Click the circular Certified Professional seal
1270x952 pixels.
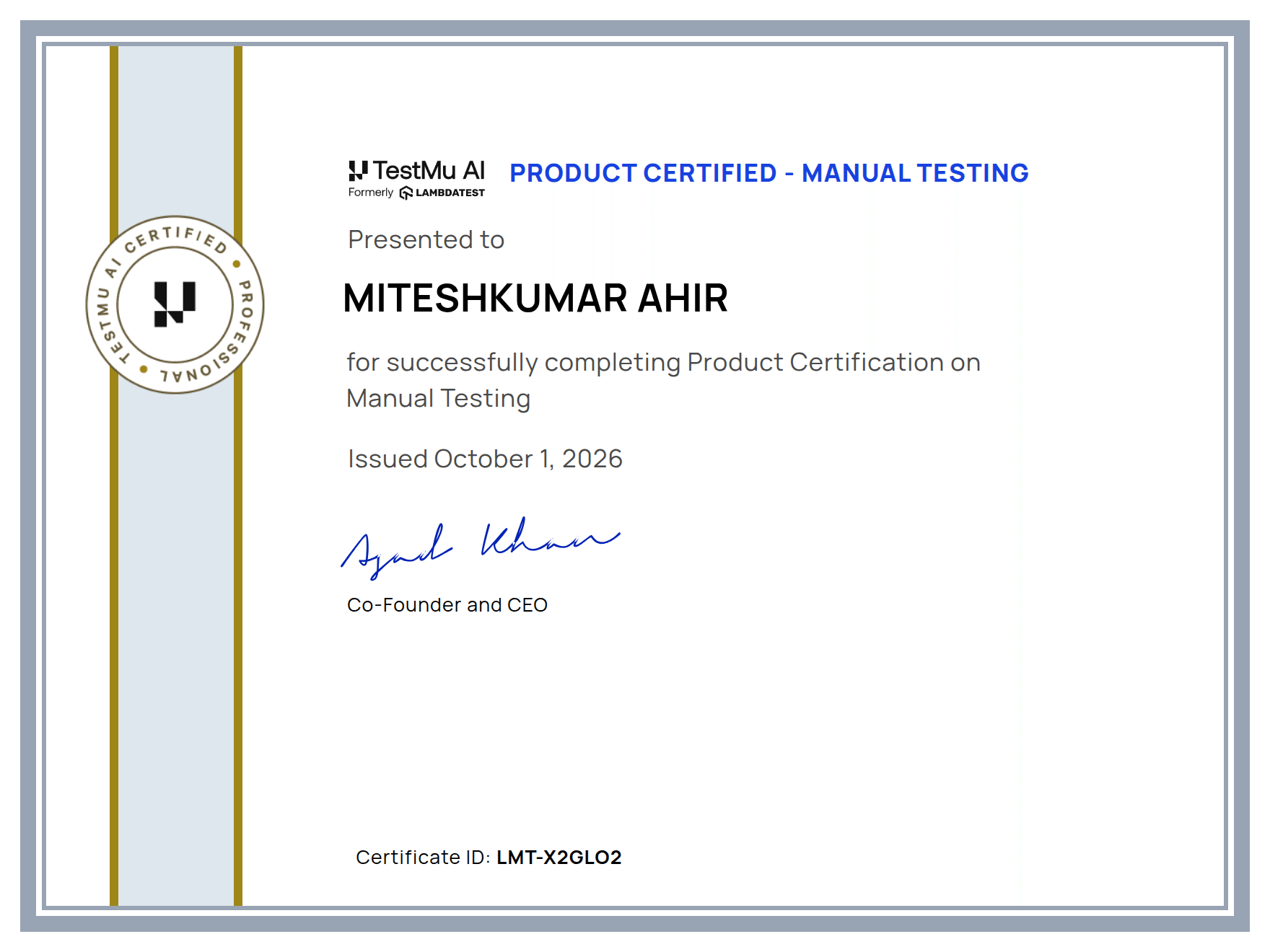click(x=175, y=304)
